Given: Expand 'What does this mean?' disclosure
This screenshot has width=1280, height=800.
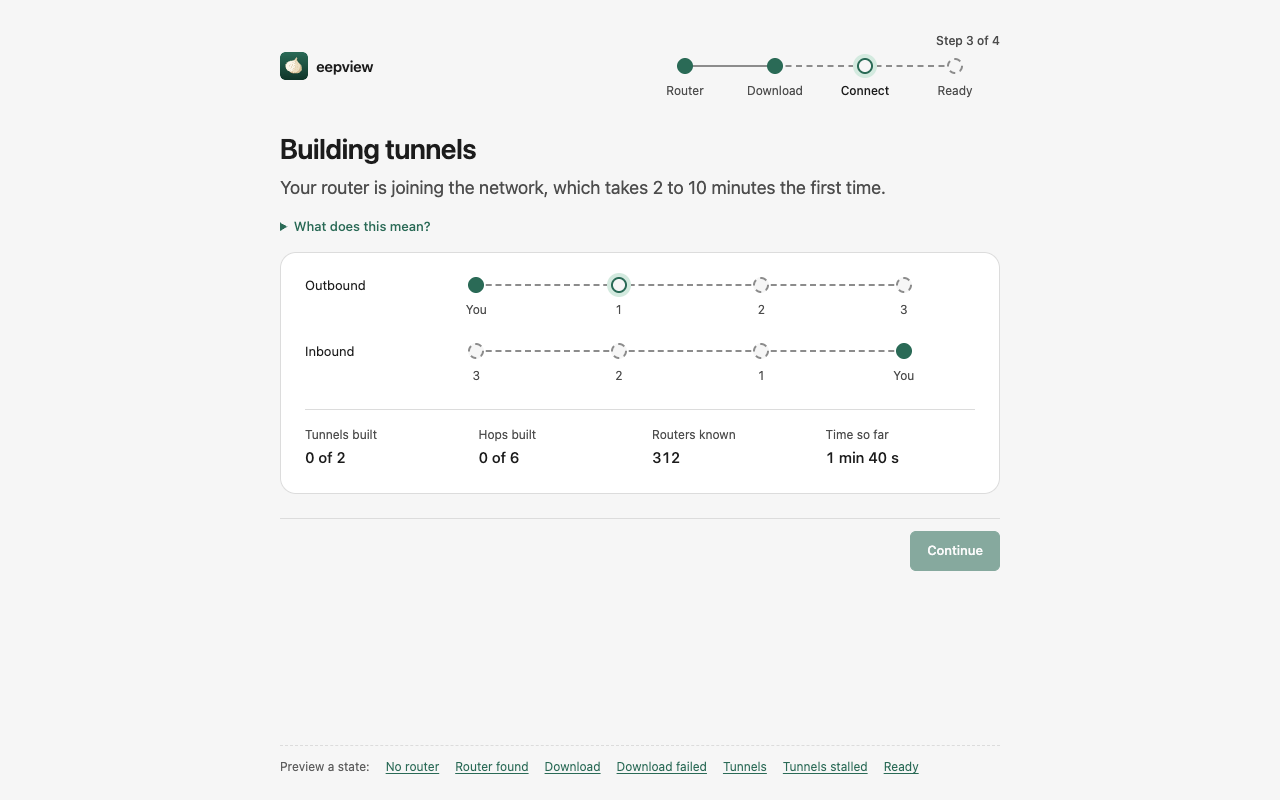Looking at the screenshot, I should [355, 227].
